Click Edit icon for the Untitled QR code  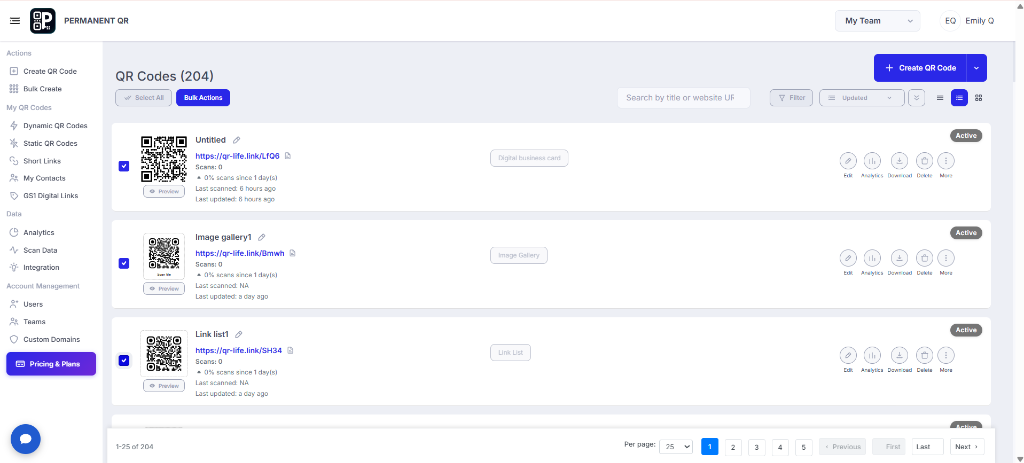tap(848, 161)
